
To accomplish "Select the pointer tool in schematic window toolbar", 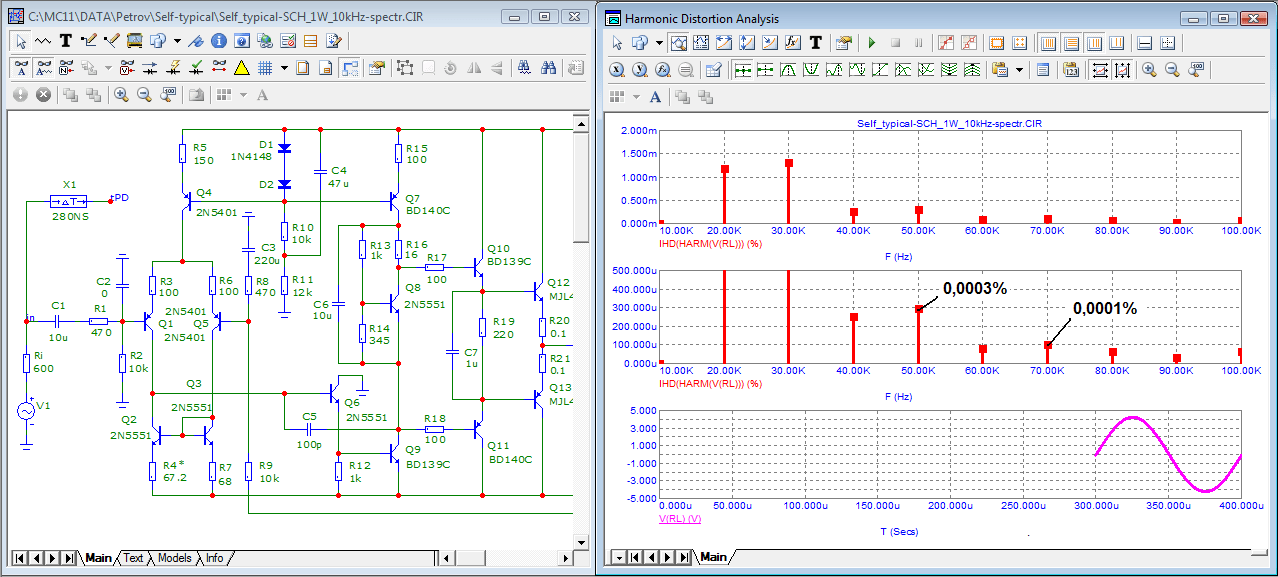I will click(x=21, y=41).
